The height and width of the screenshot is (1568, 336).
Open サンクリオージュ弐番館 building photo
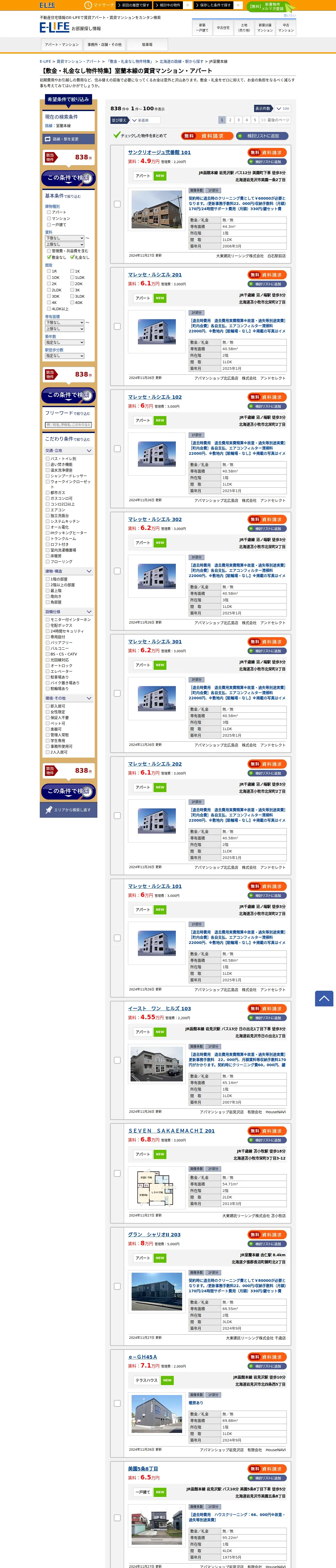tap(157, 209)
